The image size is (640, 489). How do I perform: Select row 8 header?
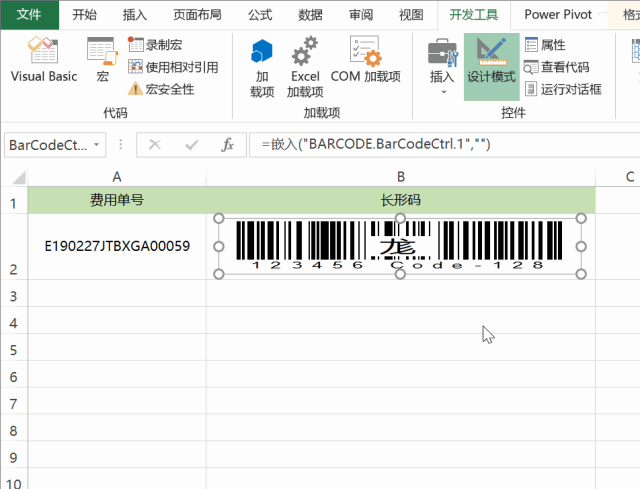[x=13, y=427]
